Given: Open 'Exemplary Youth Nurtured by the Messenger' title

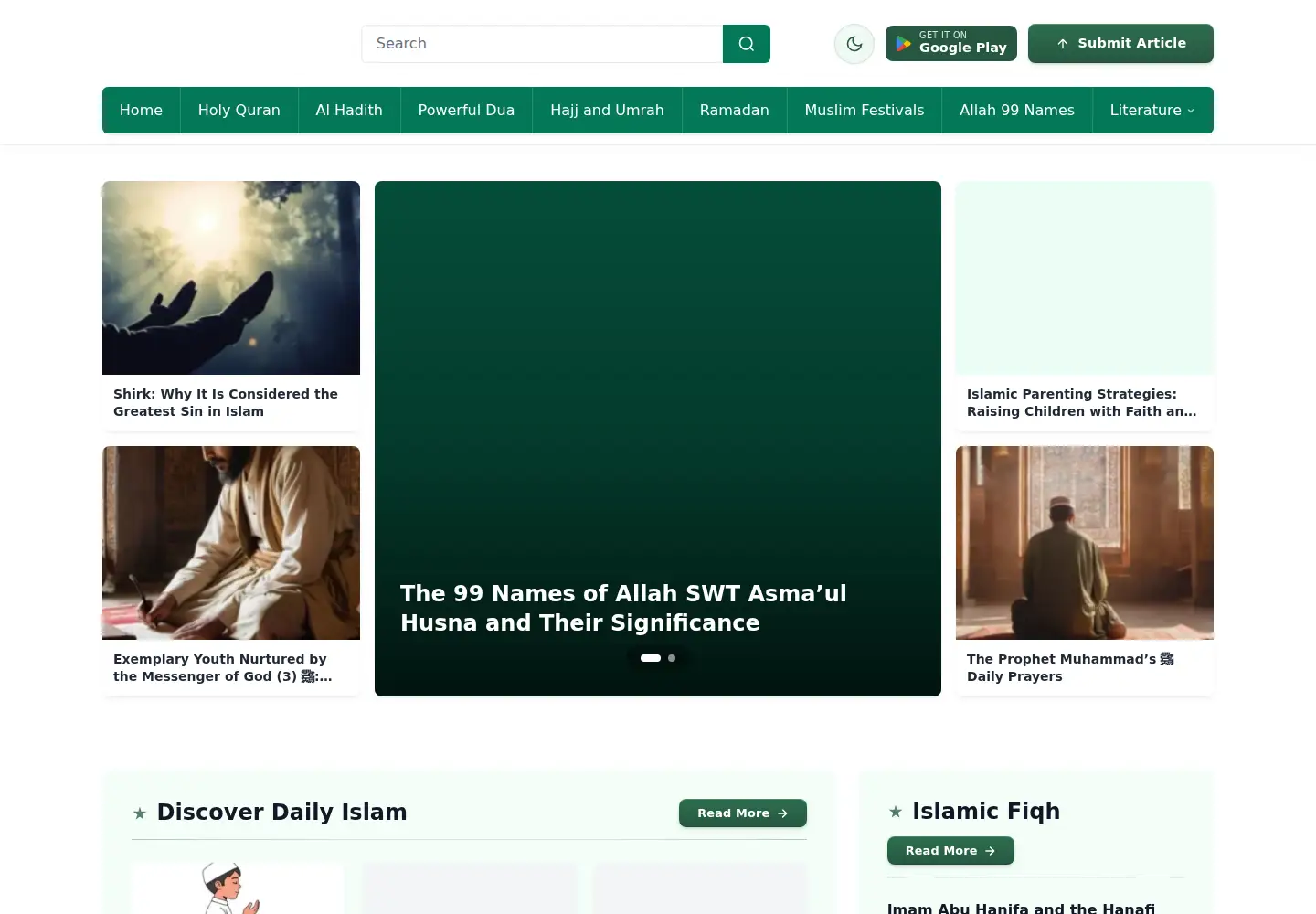Looking at the screenshot, I should 223,667.
